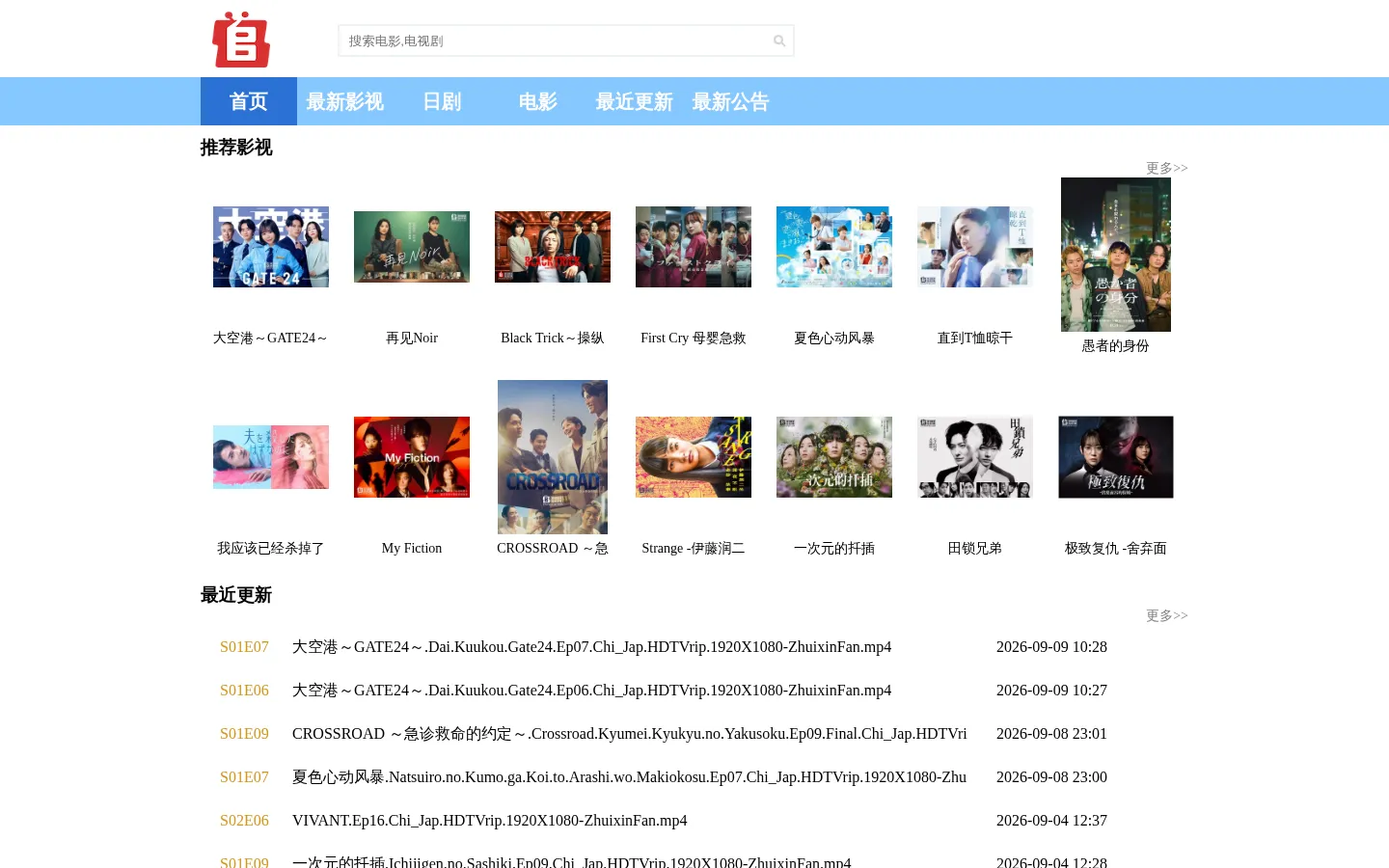Open the 夏色心动风暴 Ep07 entry
Viewport: 1389px width, 868px height.
coord(629,777)
